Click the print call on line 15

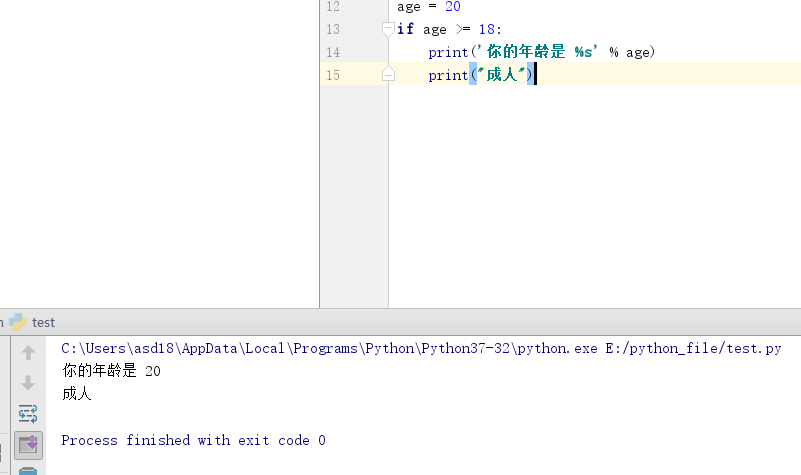[448, 75]
